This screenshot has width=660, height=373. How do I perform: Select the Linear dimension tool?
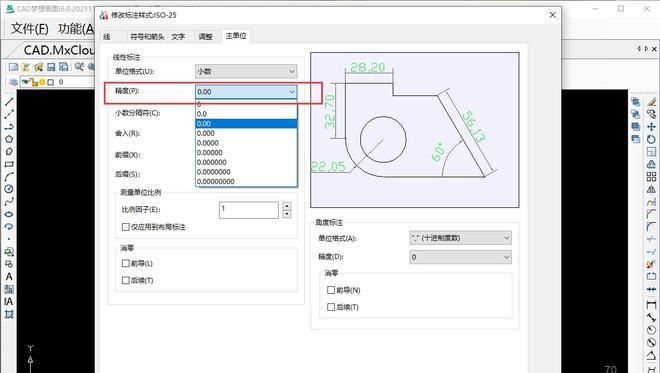tap(652, 304)
